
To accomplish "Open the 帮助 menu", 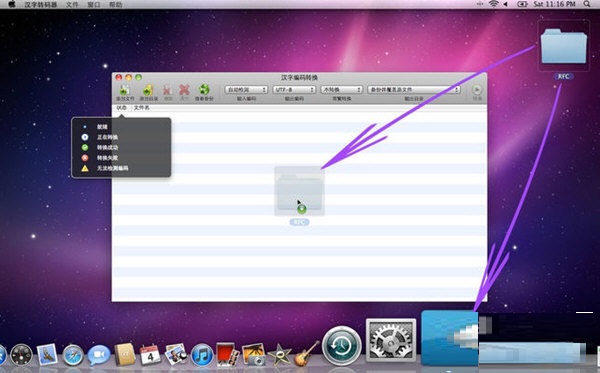I will click(116, 5).
